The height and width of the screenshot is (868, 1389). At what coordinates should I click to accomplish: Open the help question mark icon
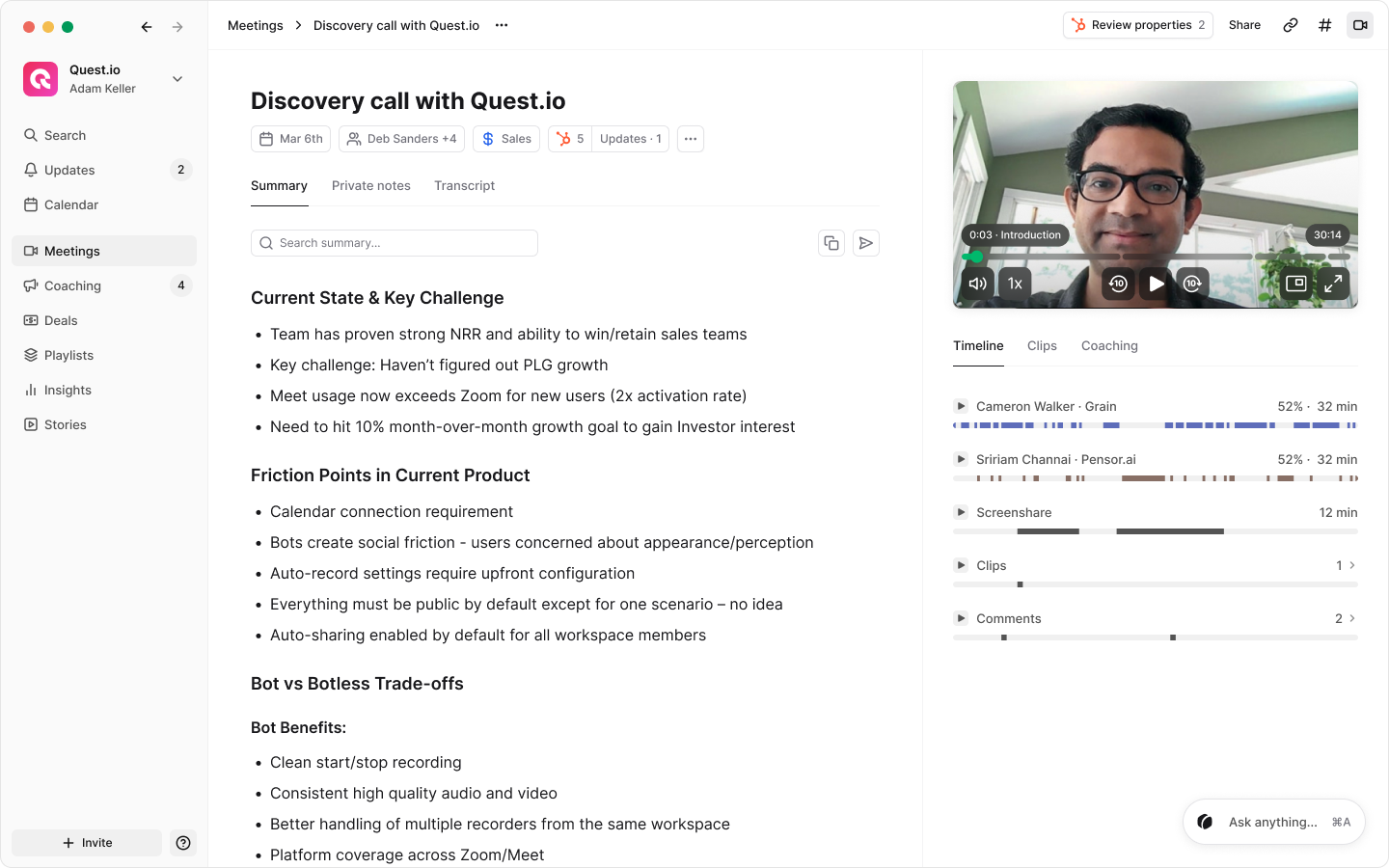coord(183,843)
